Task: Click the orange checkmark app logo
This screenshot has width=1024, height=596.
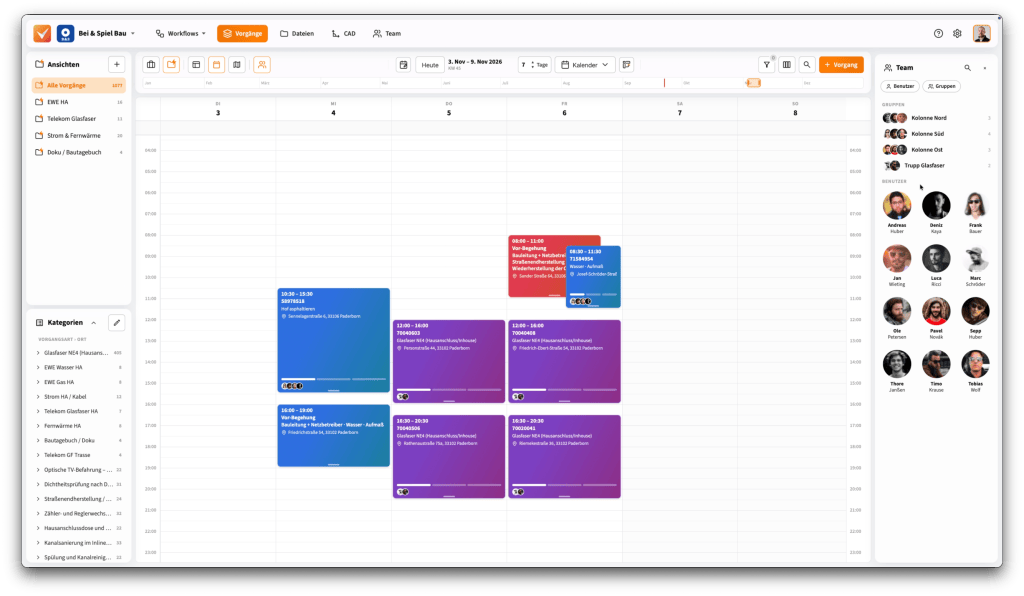Action: point(42,33)
